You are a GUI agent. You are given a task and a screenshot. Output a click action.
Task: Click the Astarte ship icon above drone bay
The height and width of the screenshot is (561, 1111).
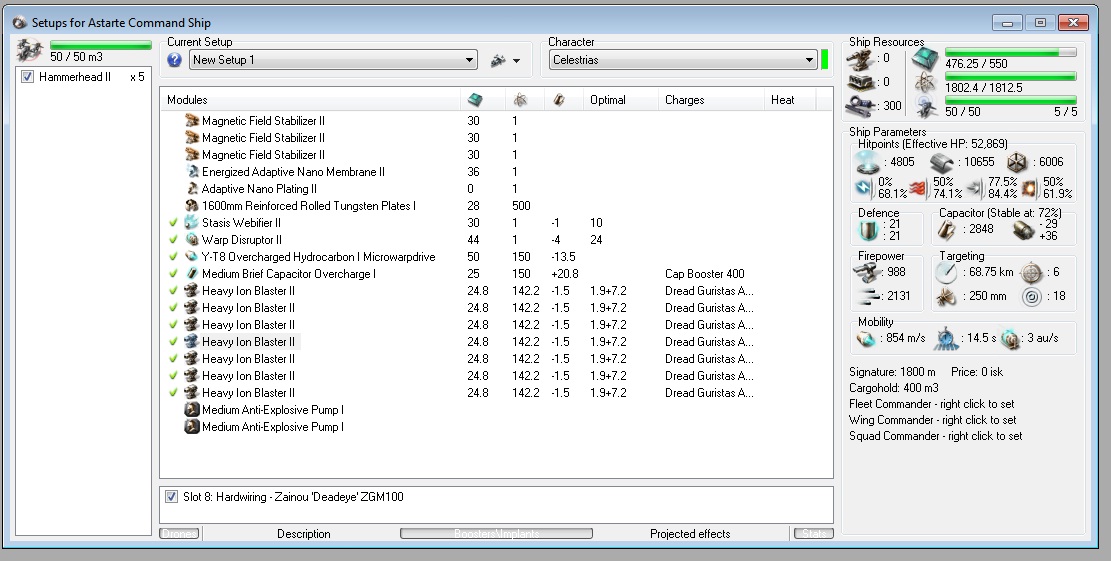coord(30,50)
